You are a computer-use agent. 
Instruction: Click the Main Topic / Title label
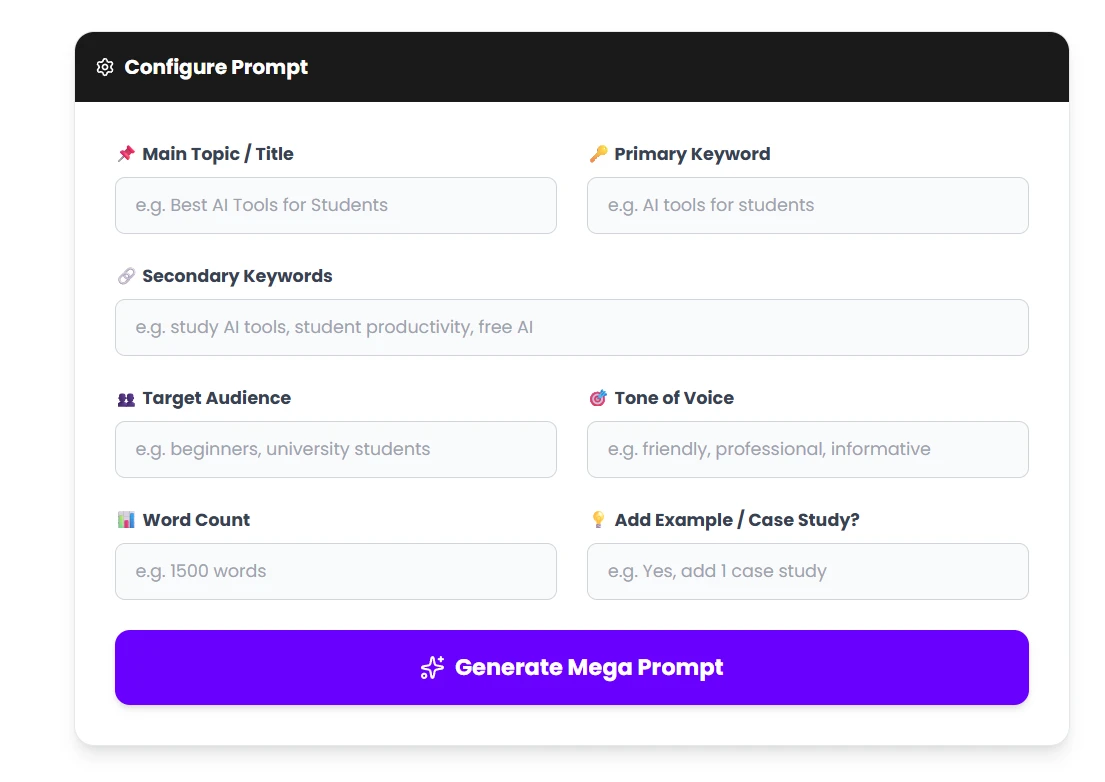(218, 153)
